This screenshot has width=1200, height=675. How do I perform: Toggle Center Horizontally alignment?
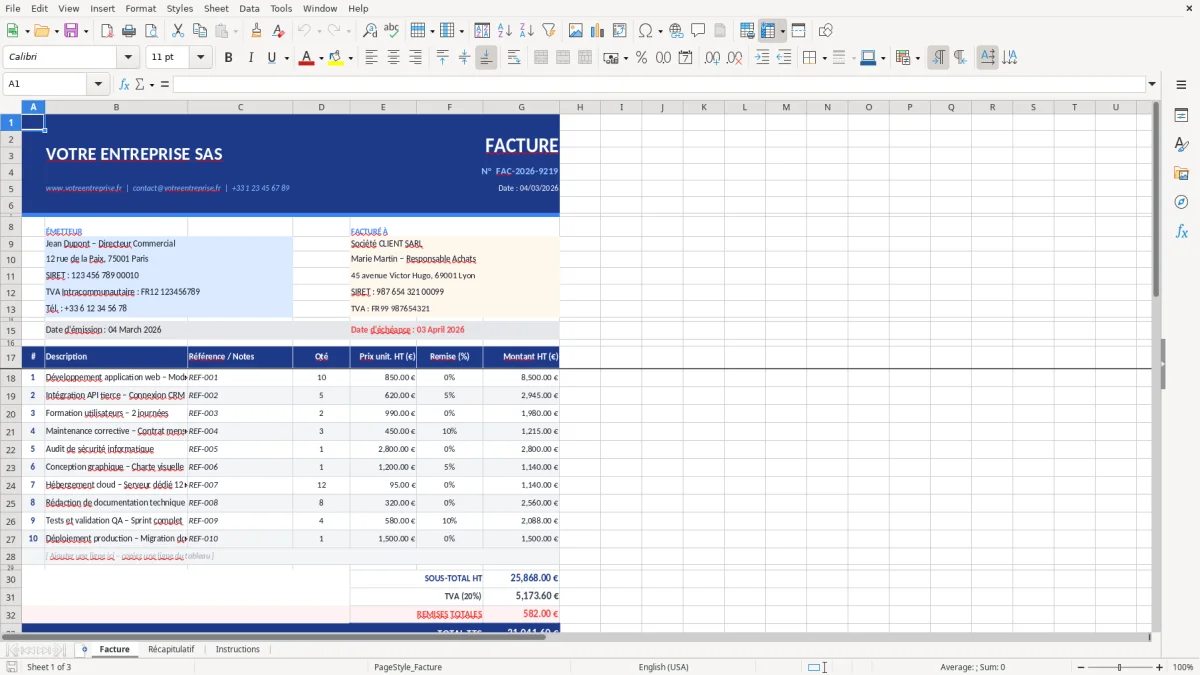click(393, 58)
